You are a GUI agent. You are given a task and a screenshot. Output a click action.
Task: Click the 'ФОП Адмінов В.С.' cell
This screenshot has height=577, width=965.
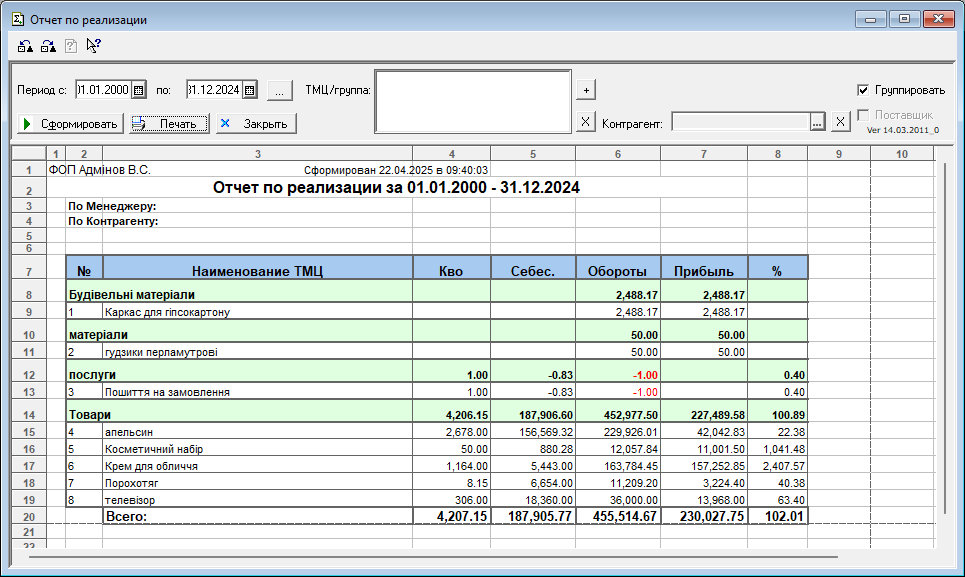(x=100, y=170)
